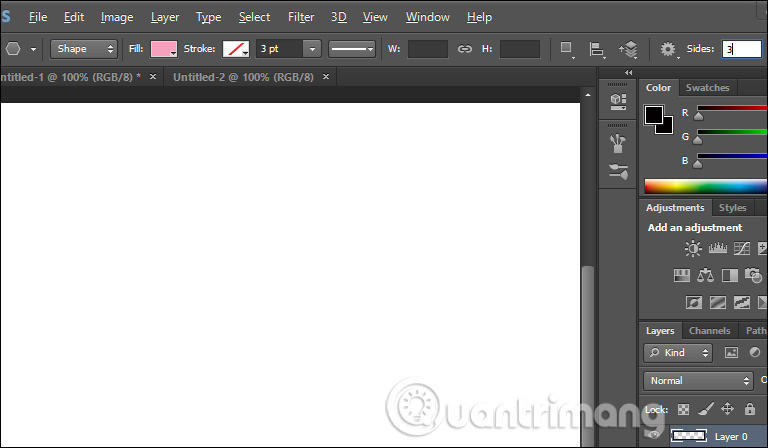Add a Levels adjustment
The image size is (768, 448).
coord(718,248)
